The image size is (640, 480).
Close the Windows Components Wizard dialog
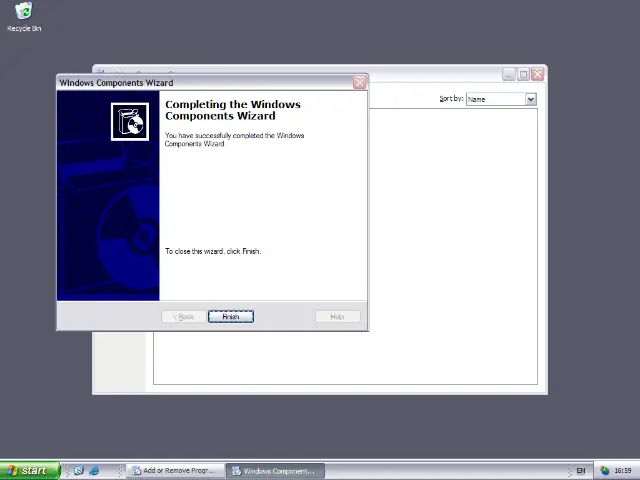click(359, 82)
